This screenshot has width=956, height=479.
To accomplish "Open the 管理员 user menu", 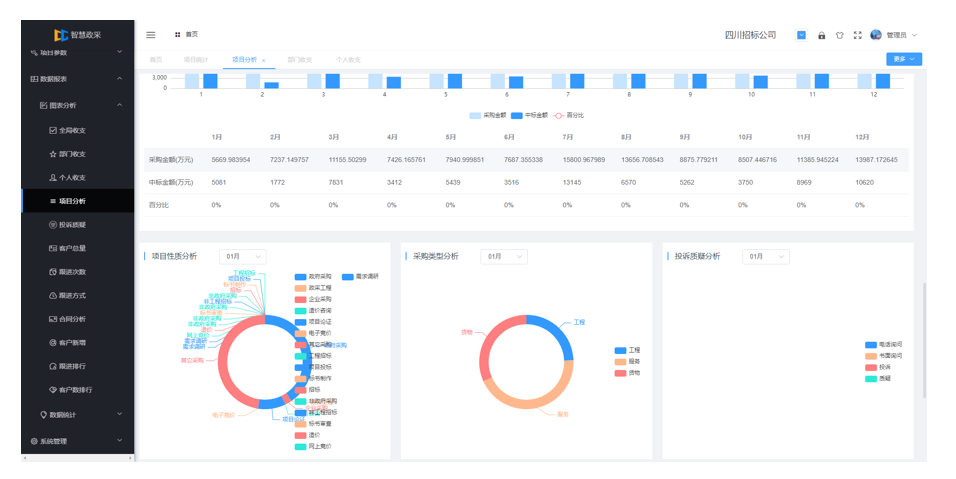I will click(894, 35).
